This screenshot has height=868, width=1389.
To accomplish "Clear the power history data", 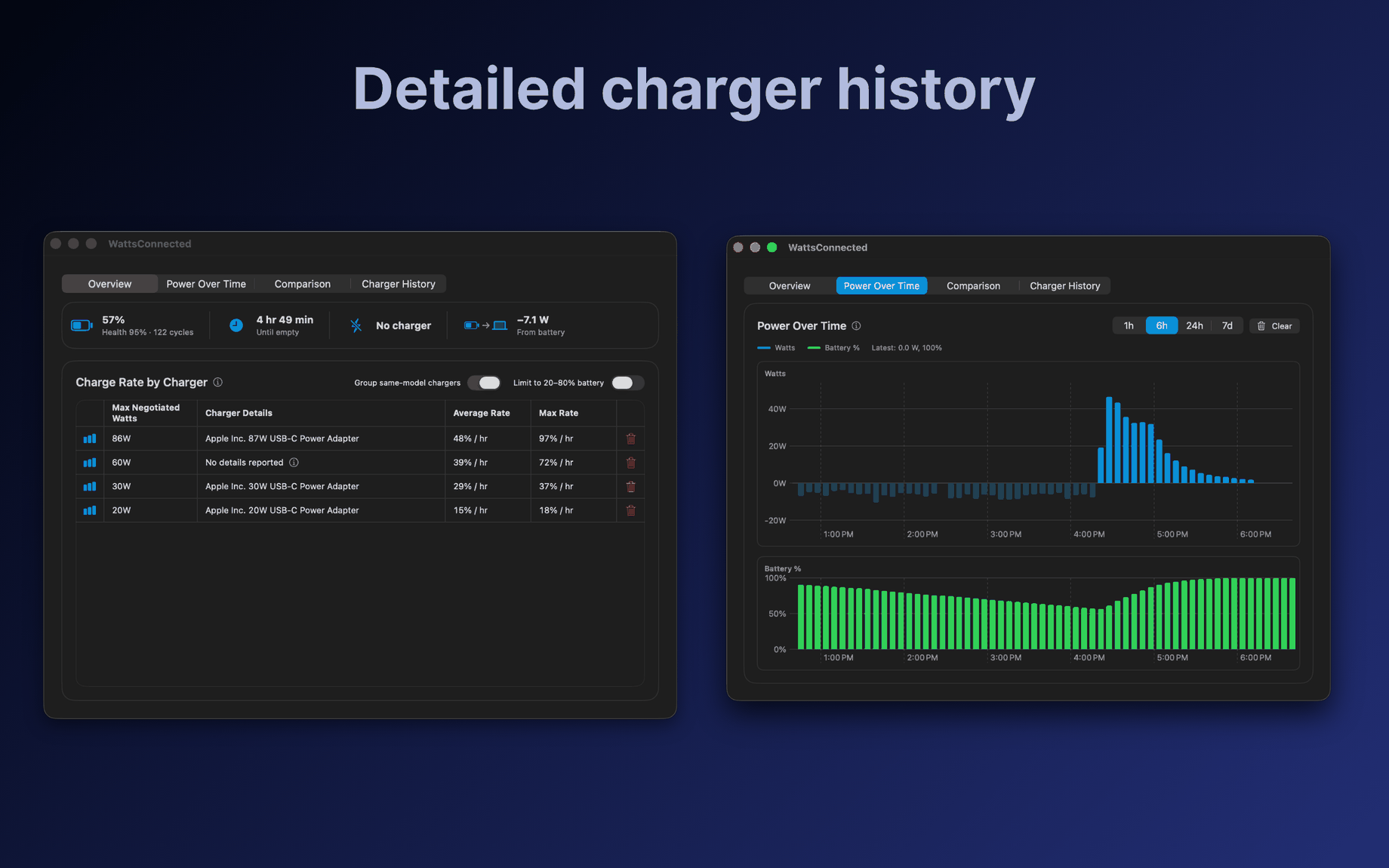I will [1274, 326].
